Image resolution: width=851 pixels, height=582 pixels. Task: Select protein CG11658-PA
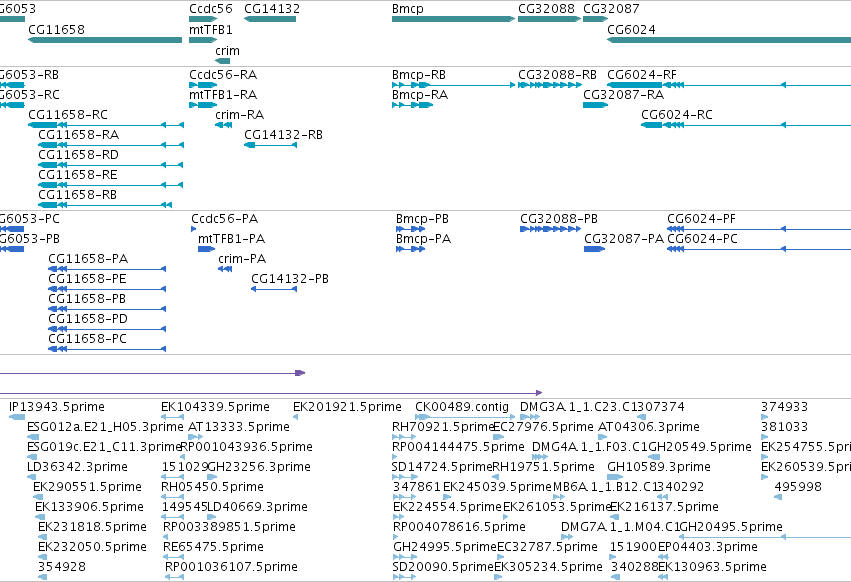[107, 269]
